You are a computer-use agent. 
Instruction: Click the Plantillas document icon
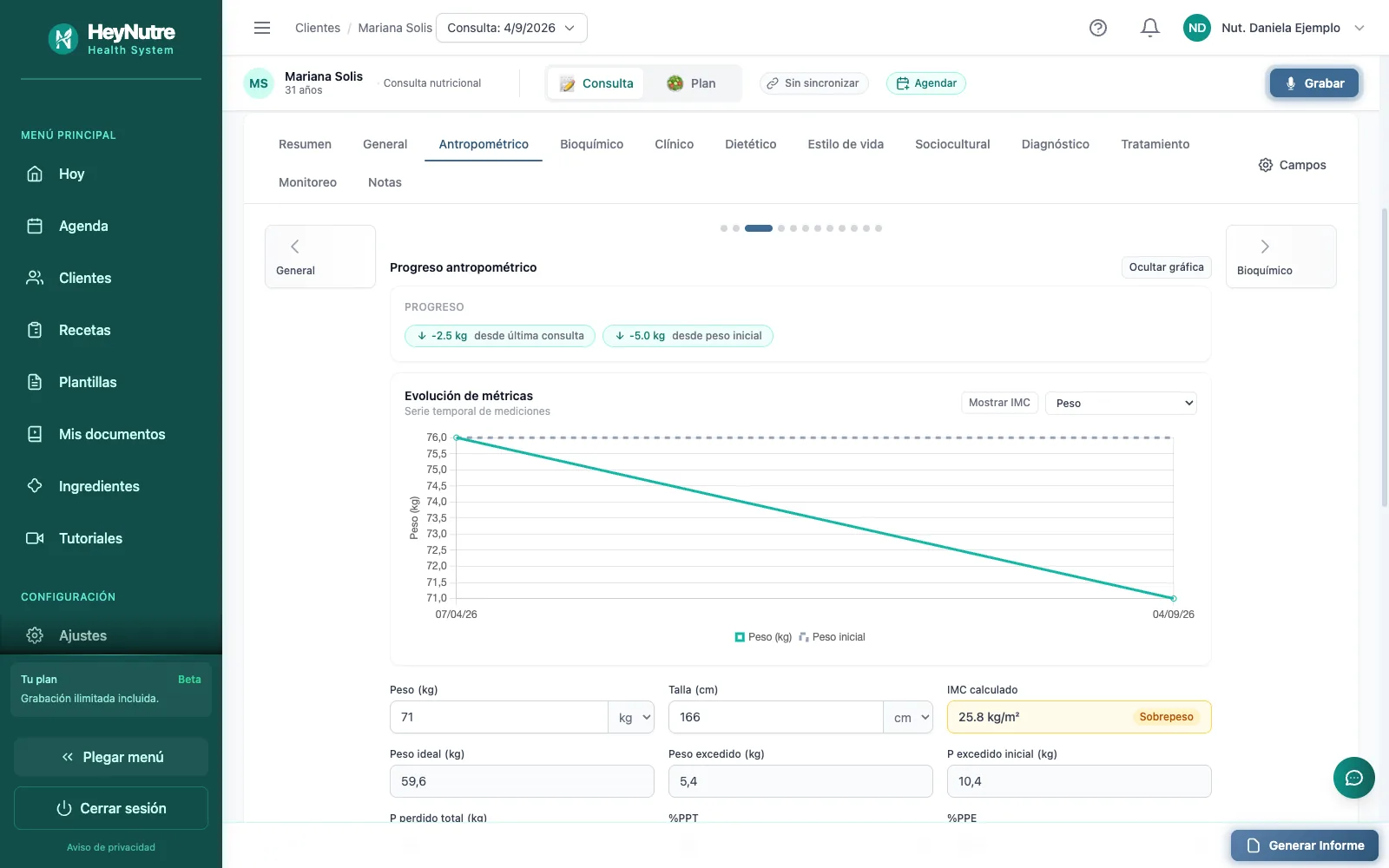[x=35, y=382]
